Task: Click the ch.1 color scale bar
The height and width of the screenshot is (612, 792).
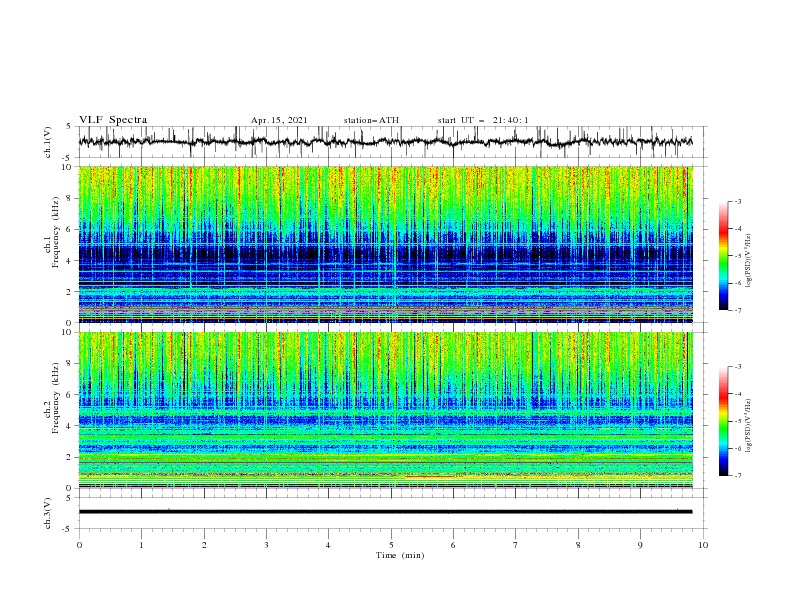Action: [x=723, y=256]
